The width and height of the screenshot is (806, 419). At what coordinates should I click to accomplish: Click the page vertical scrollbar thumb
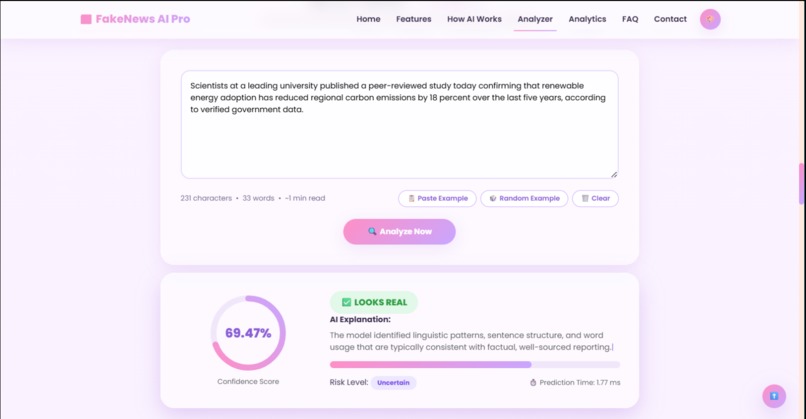click(x=801, y=184)
